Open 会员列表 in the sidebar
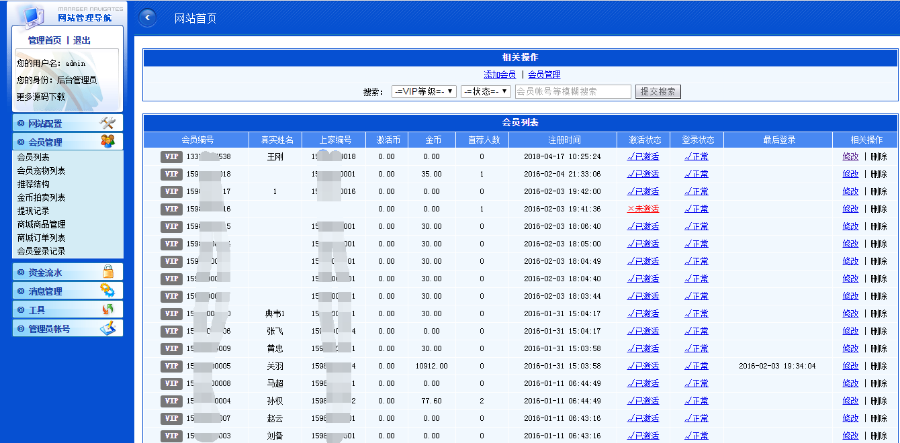The height and width of the screenshot is (443, 900). pyautogui.click(x=33, y=157)
